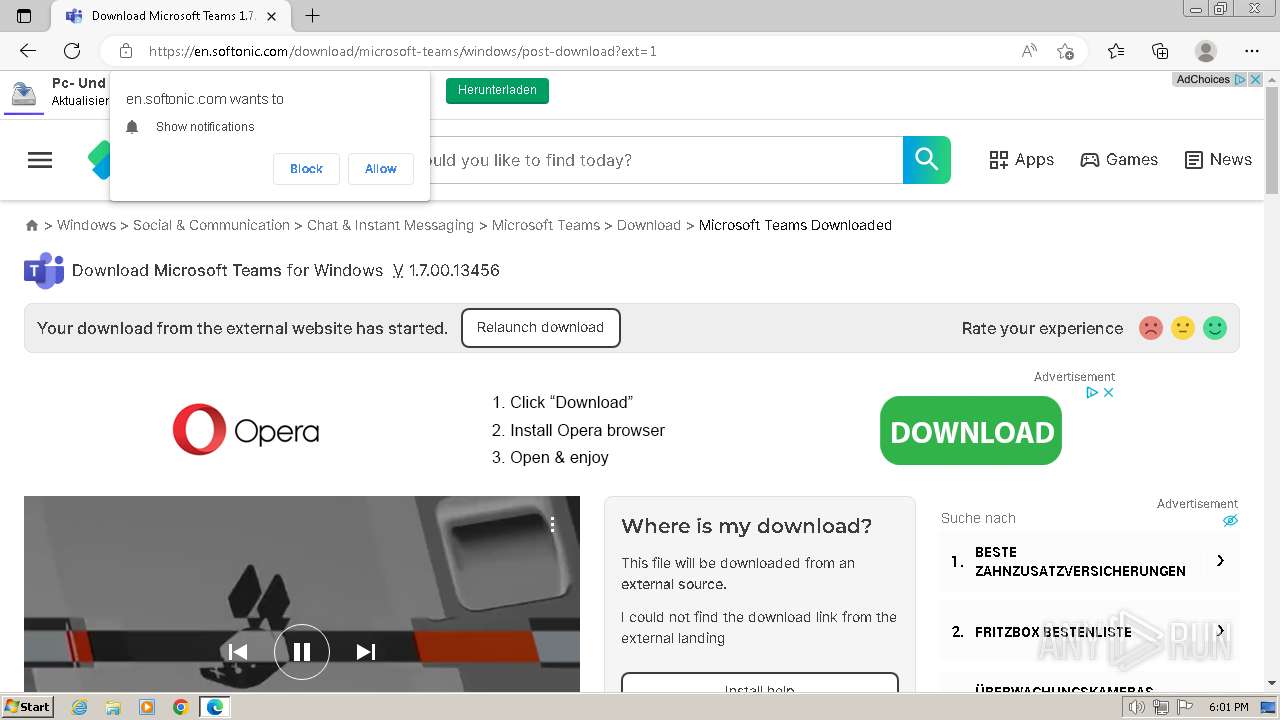Close the top banner advertisement
Screen dimensions: 1280x720
pos(1255,80)
